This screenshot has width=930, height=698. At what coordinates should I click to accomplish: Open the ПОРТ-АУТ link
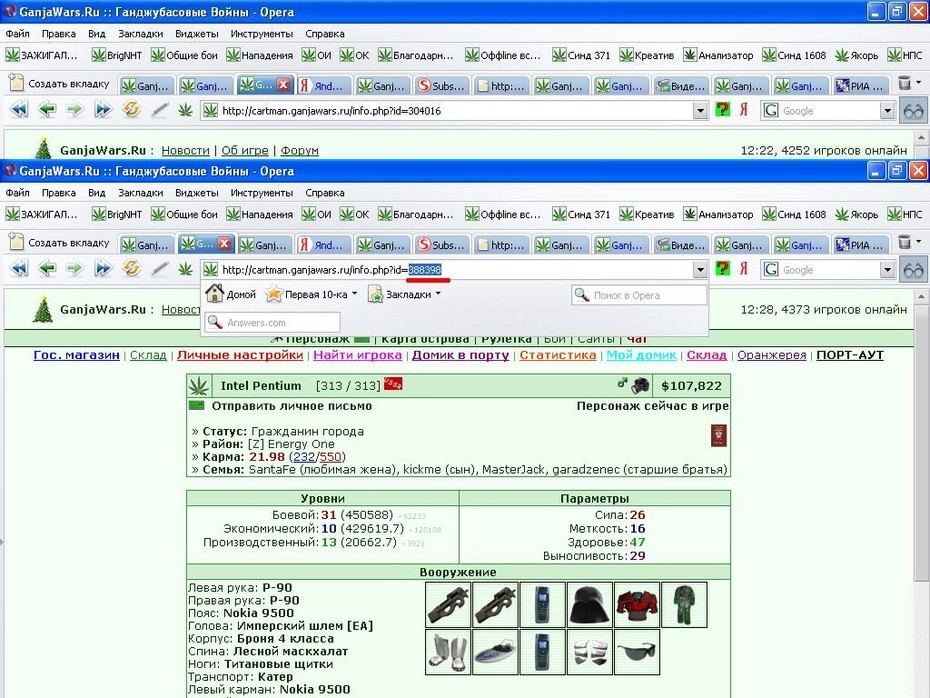(x=850, y=355)
